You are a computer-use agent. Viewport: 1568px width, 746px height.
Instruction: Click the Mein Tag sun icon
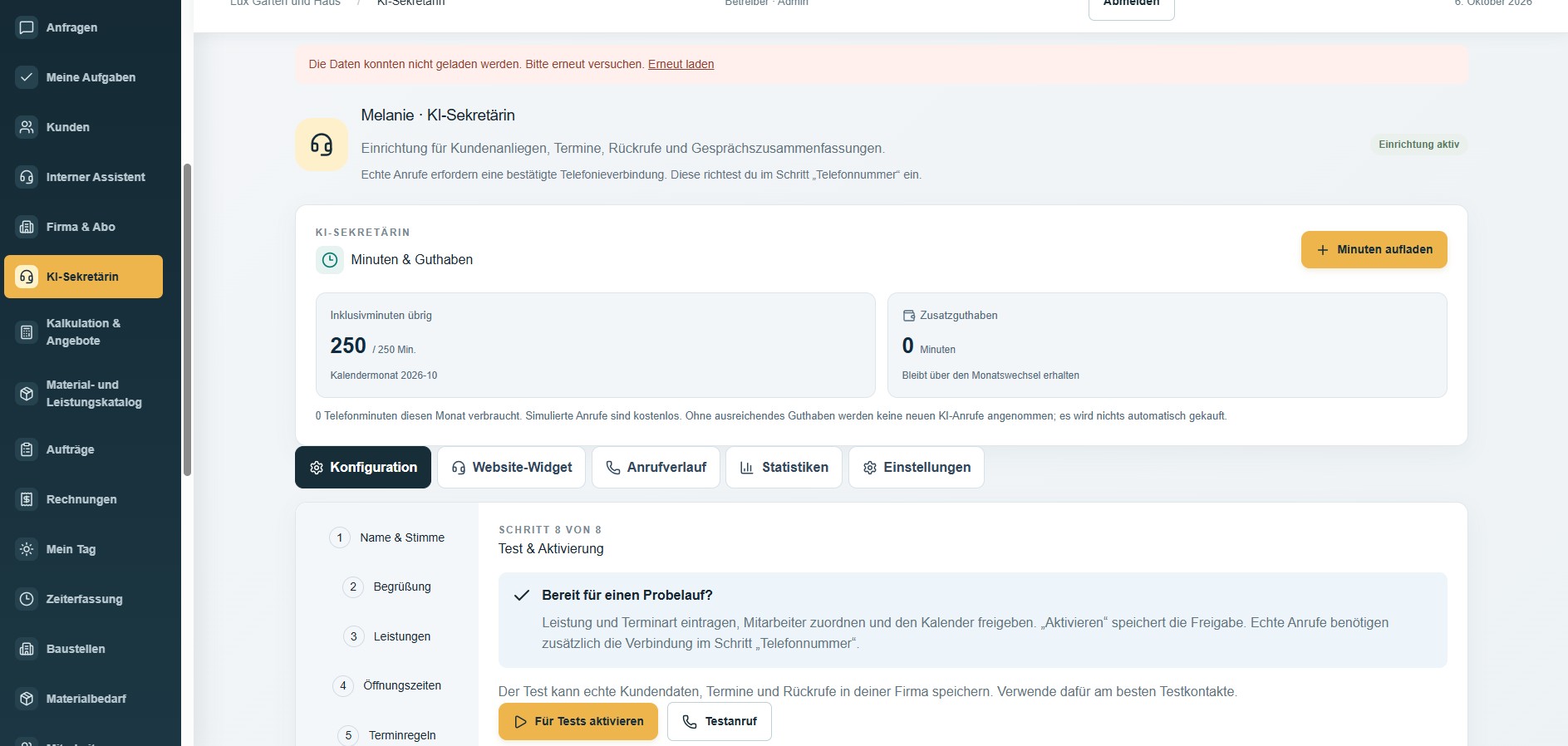pyautogui.click(x=27, y=549)
